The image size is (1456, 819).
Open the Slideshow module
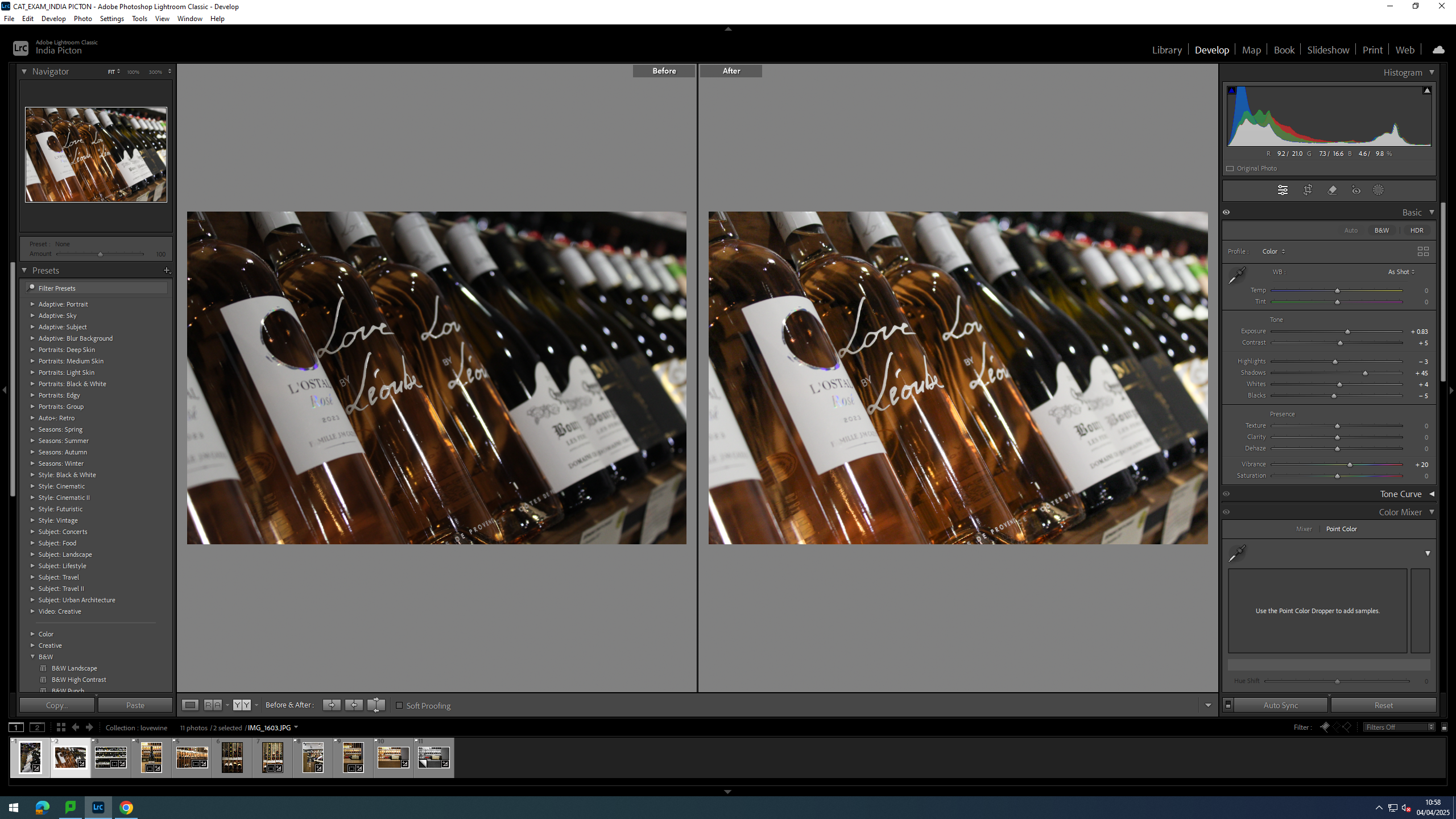(1328, 50)
